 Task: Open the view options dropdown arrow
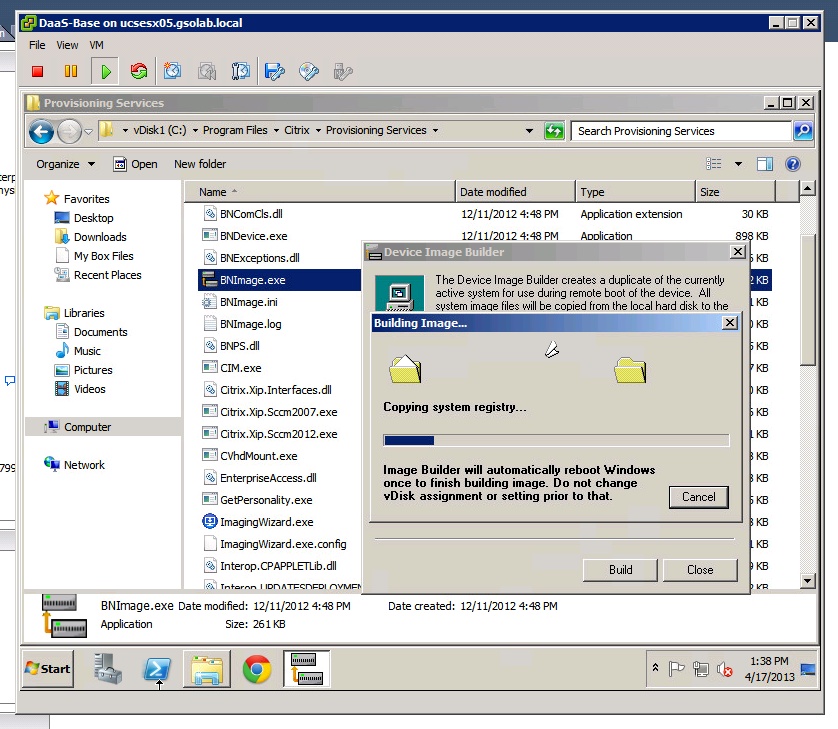coord(738,164)
